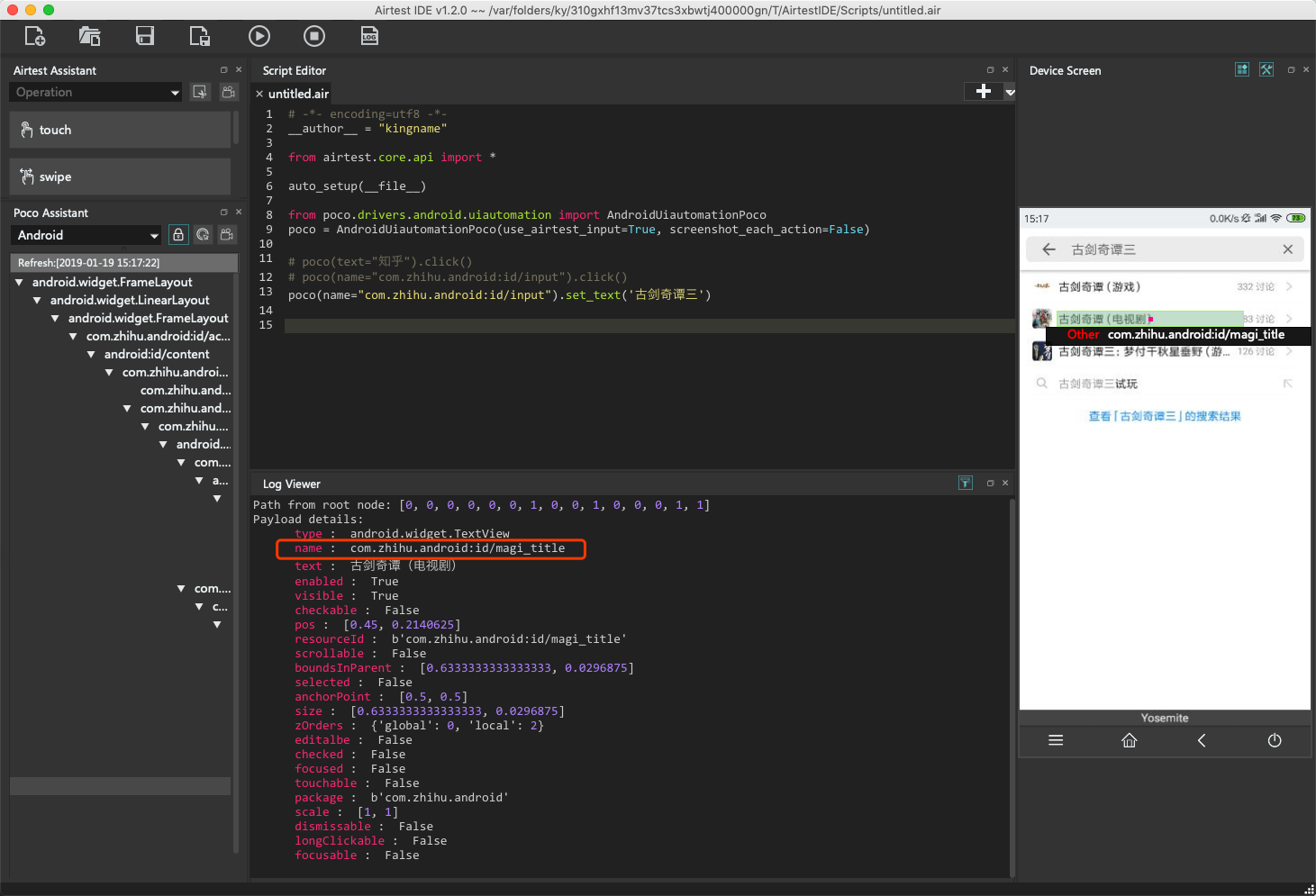Click the device power button
The height and width of the screenshot is (896, 1316).
pos(1275,740)
